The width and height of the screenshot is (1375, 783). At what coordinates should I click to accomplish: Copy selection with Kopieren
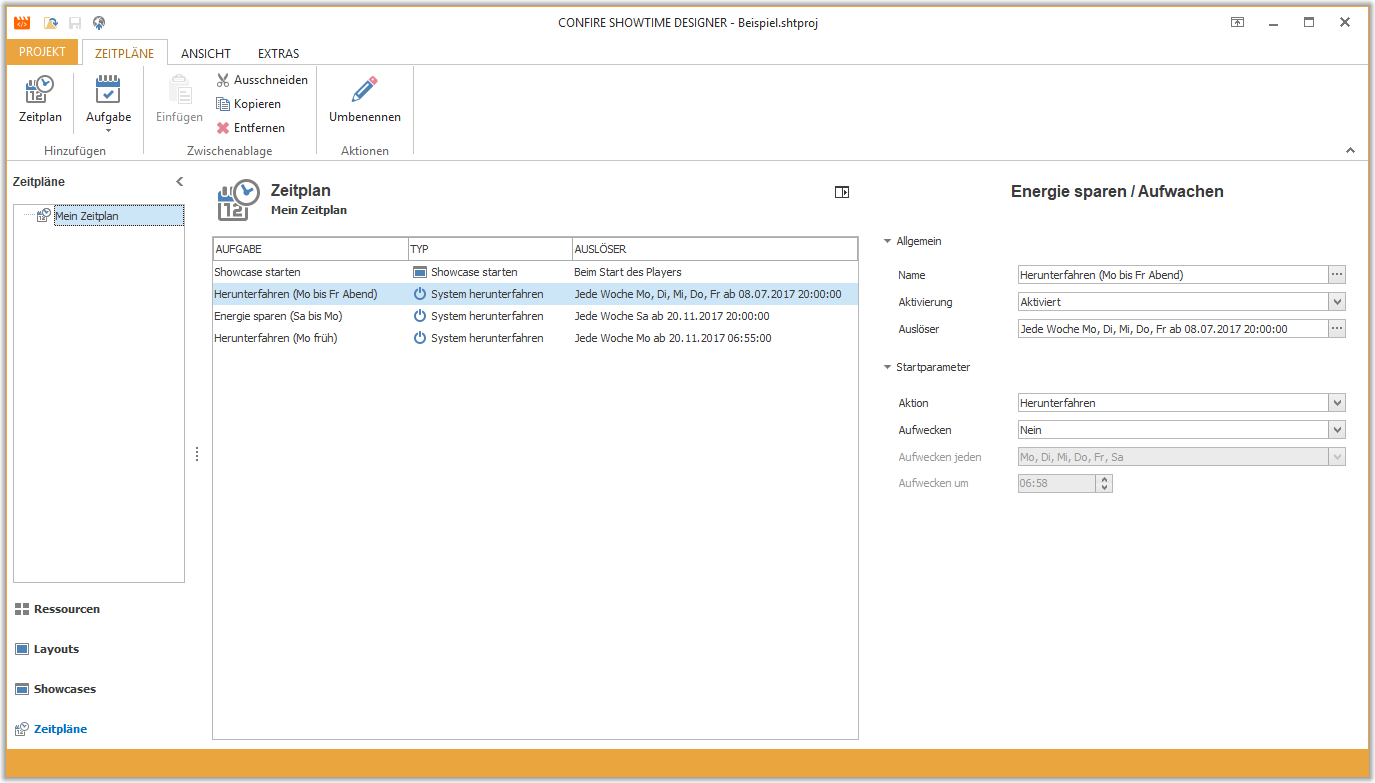coord(249,104)
